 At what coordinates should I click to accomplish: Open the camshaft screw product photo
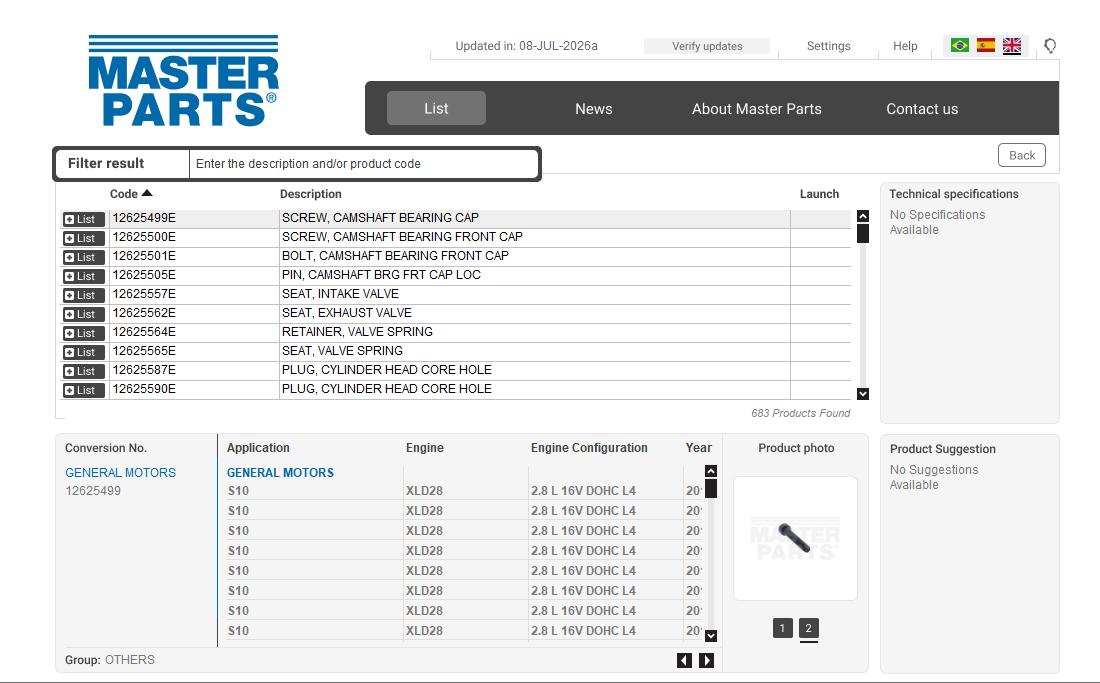coord(795,538)
